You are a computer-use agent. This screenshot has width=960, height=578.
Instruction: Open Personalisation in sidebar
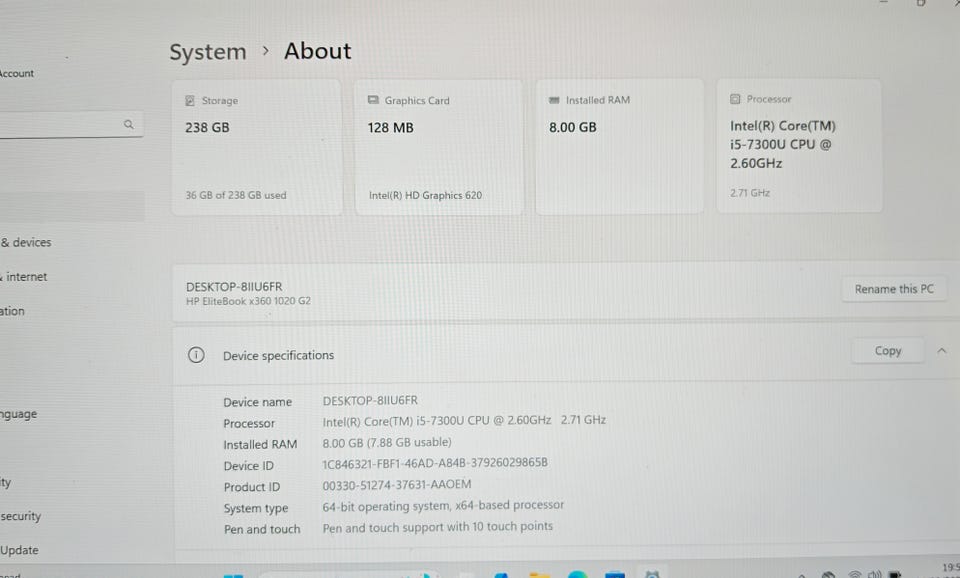[x=12, y=311]
